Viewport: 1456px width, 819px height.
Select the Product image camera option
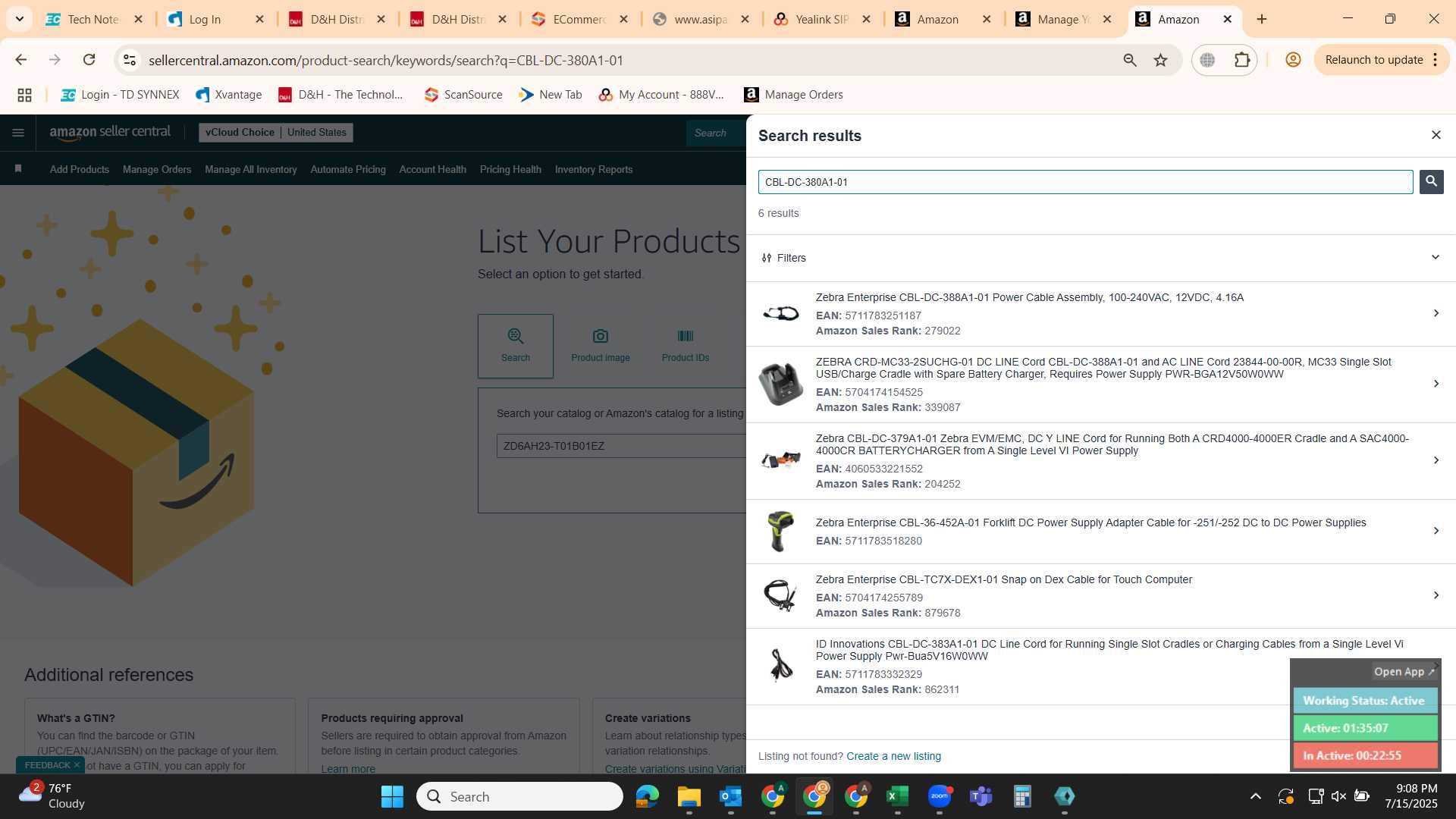click(x=601, y=346)
